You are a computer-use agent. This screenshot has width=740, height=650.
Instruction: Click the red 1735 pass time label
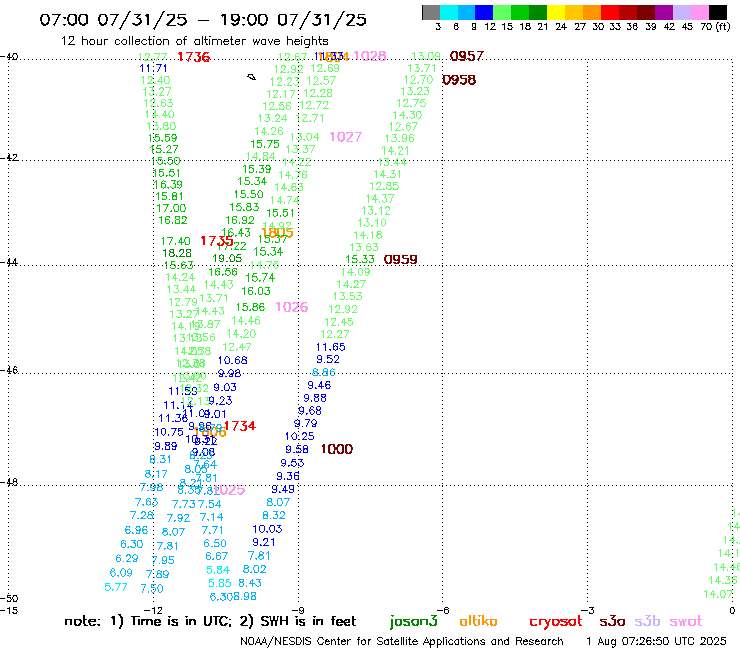[x=217, y=241]
